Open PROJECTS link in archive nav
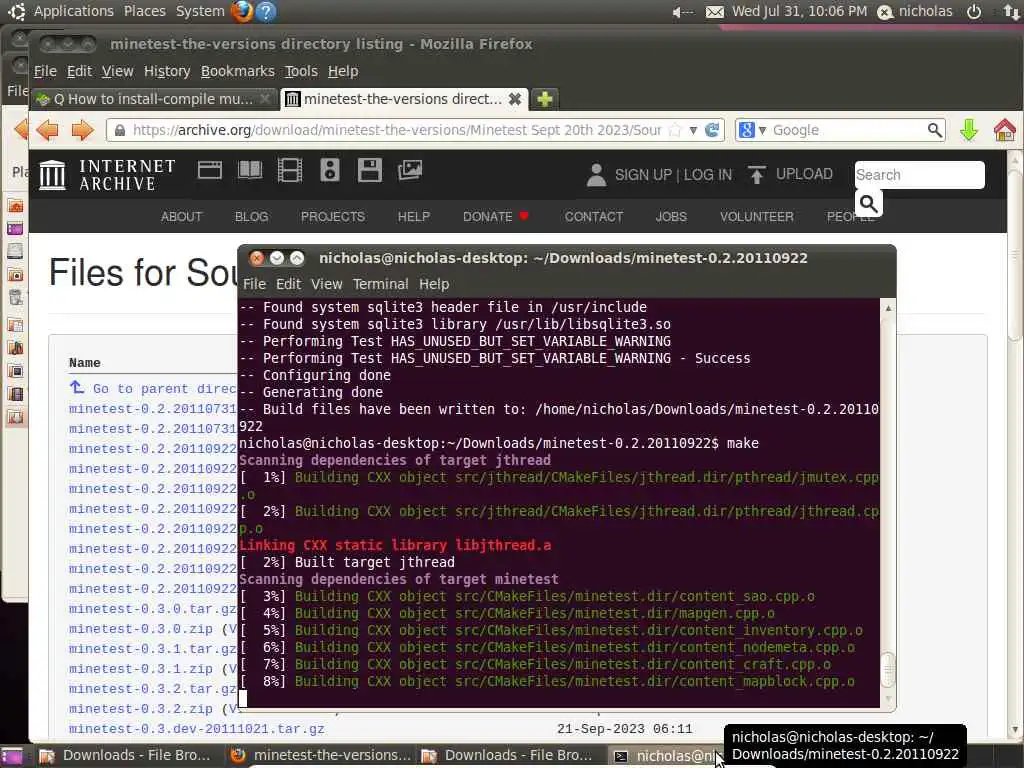1024x768 pixels. (332, 217)
